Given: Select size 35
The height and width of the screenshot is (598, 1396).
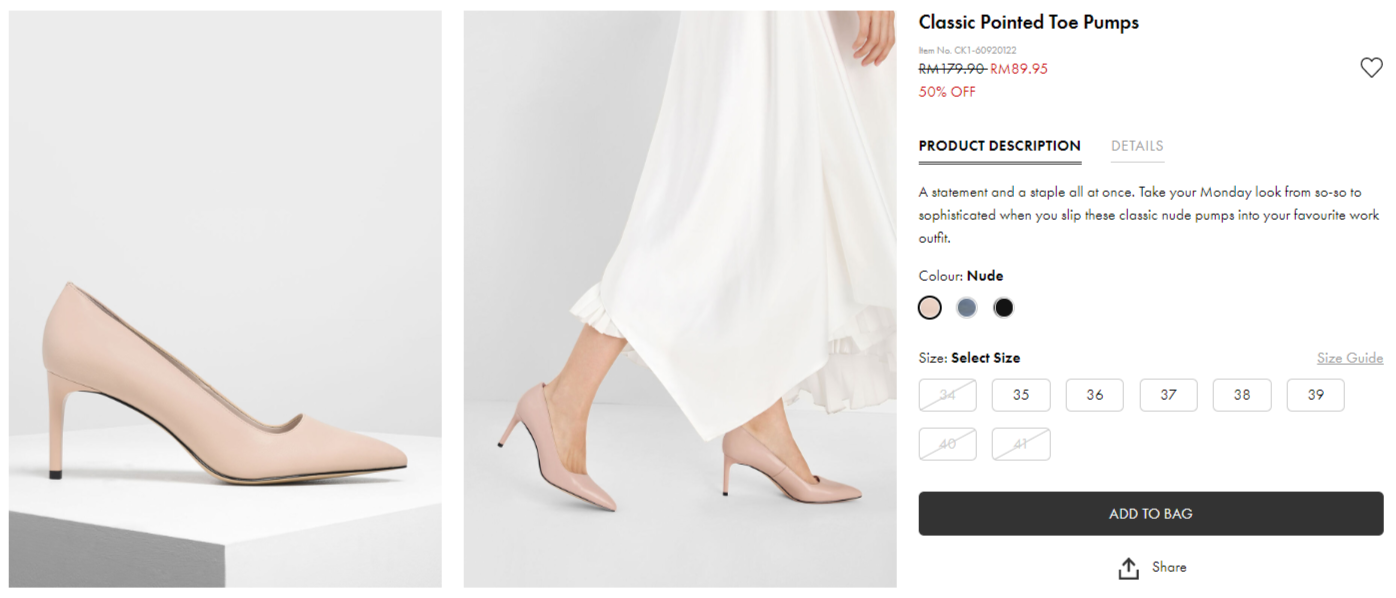Looking at the screenshot, I should [1021, 395].
